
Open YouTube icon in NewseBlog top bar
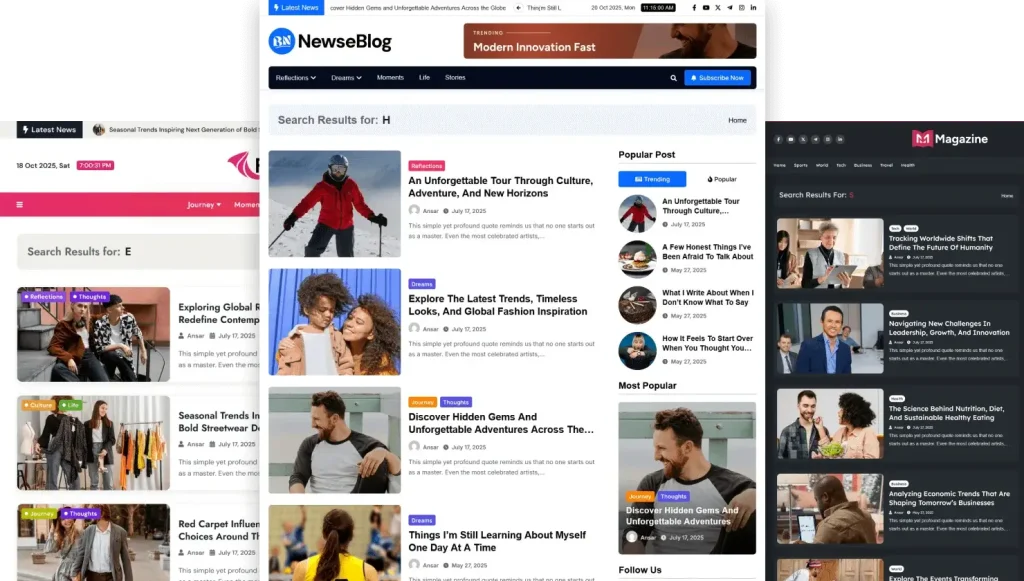(706, 8)
